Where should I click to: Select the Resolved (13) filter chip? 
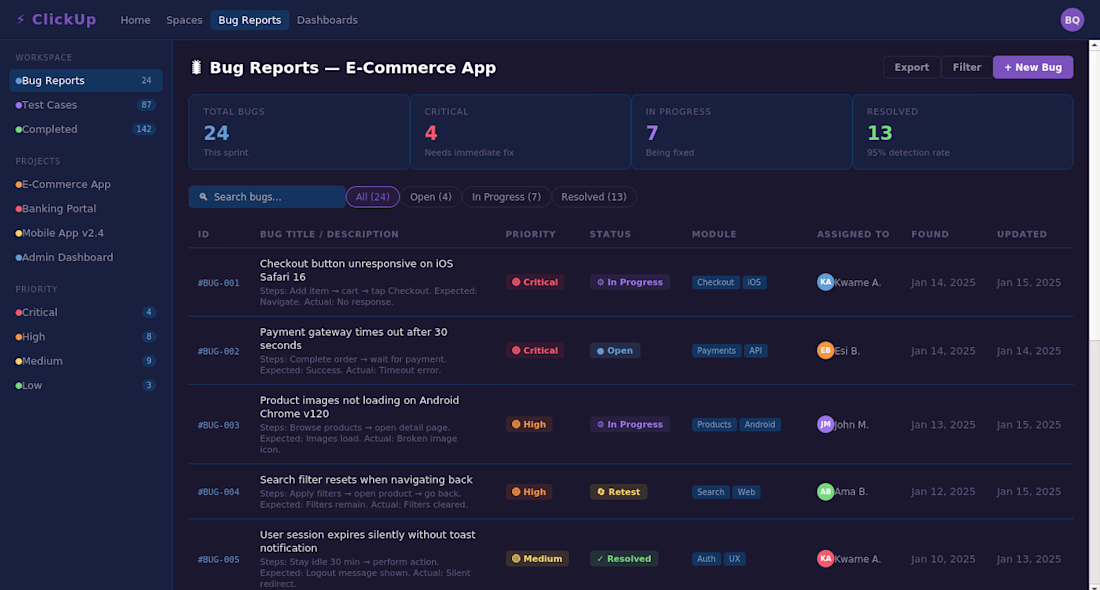pos(593,197)
